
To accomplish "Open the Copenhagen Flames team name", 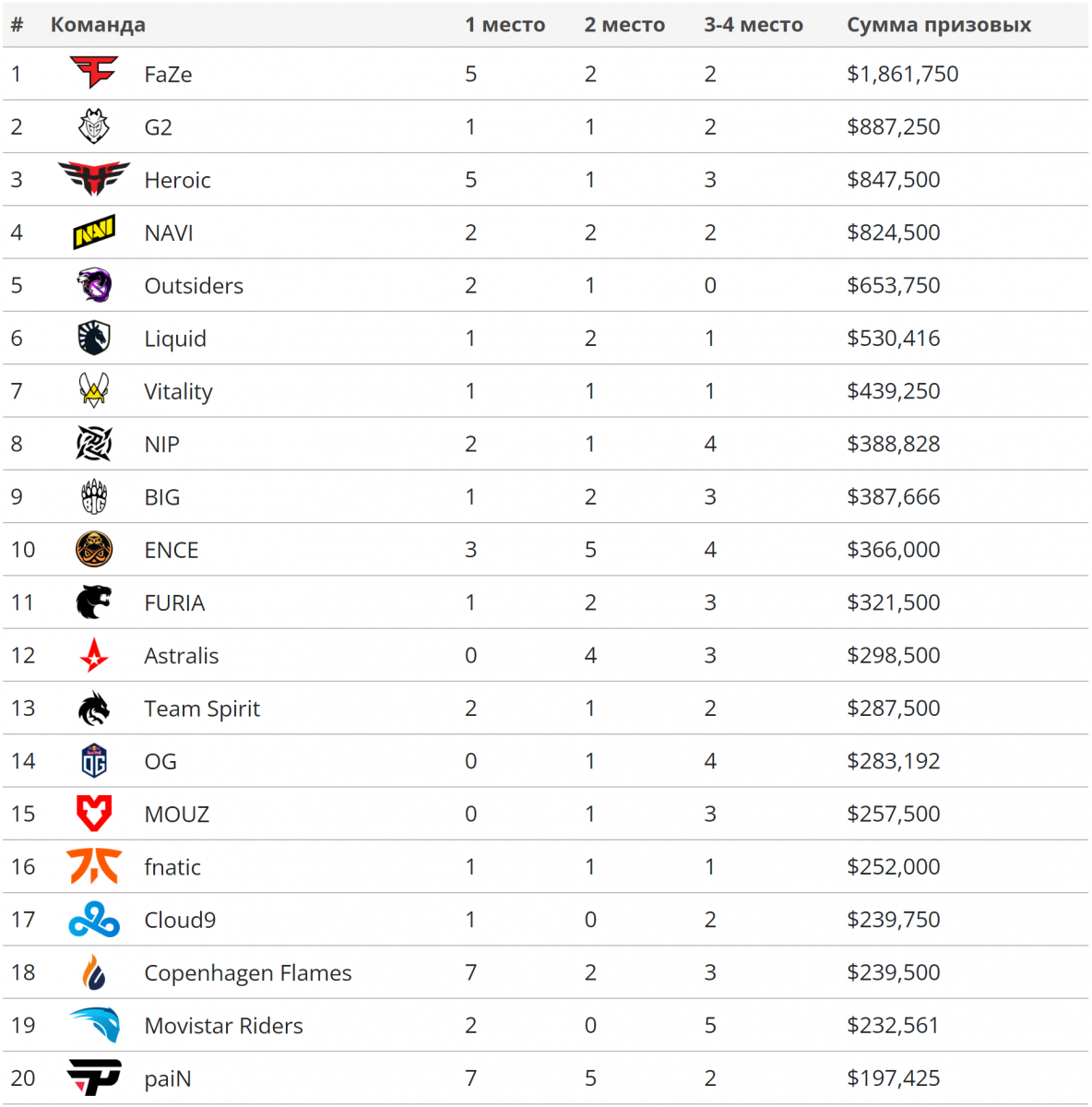I will tap(248, 973).
